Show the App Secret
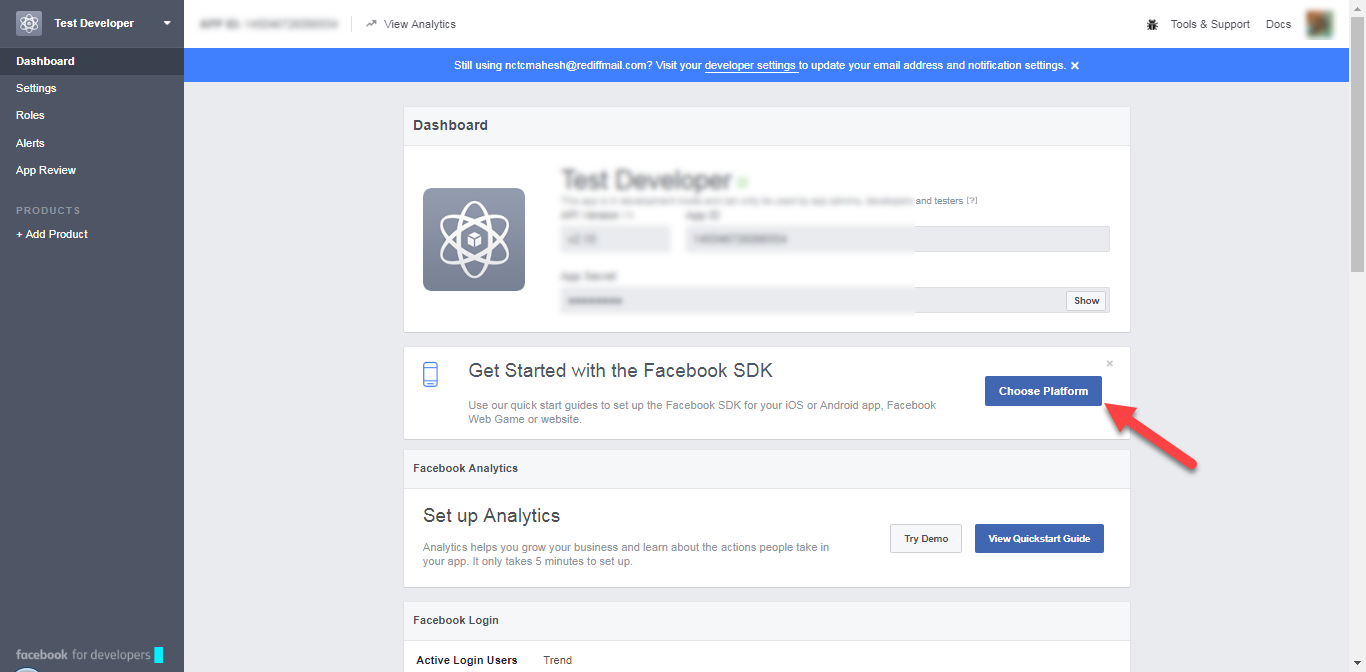 click(1087, 301)
